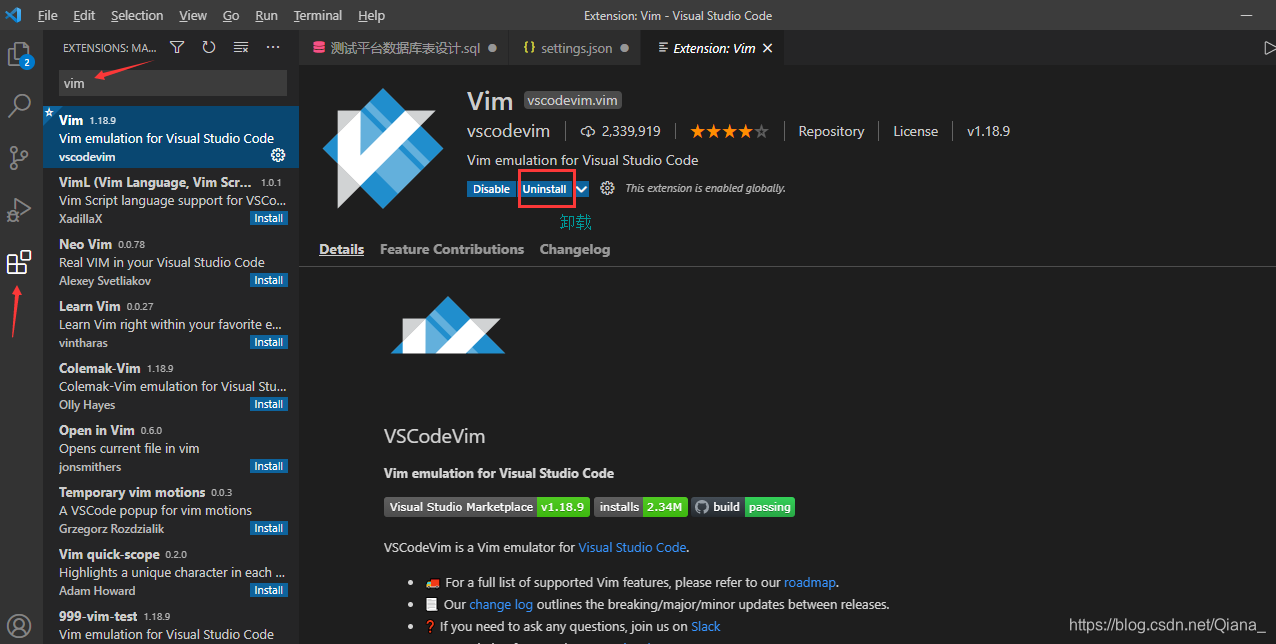This screenshot has height=644, width=1276.
Task: Install the Open in Vim extension
Action: (x=269, y=466)
